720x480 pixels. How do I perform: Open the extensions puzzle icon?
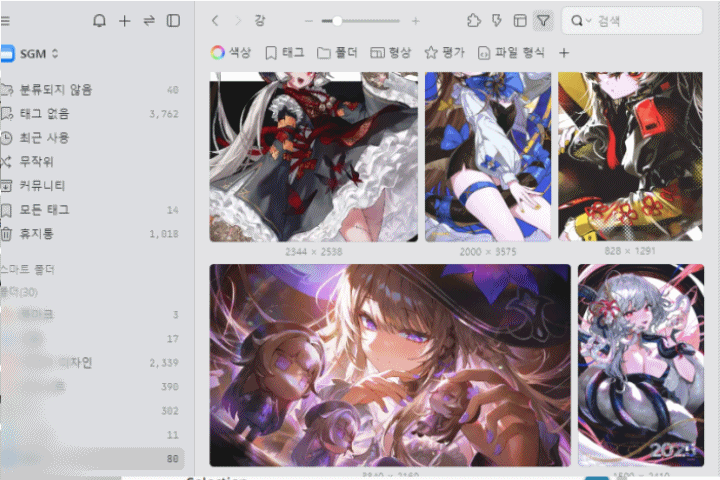pyautogui.click(x=474, y=21)
